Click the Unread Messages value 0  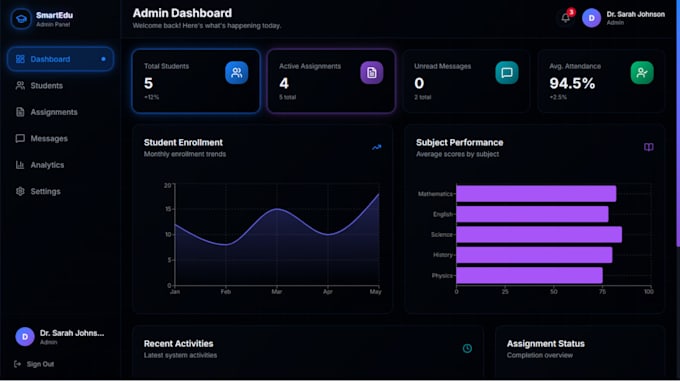point(419,83)
